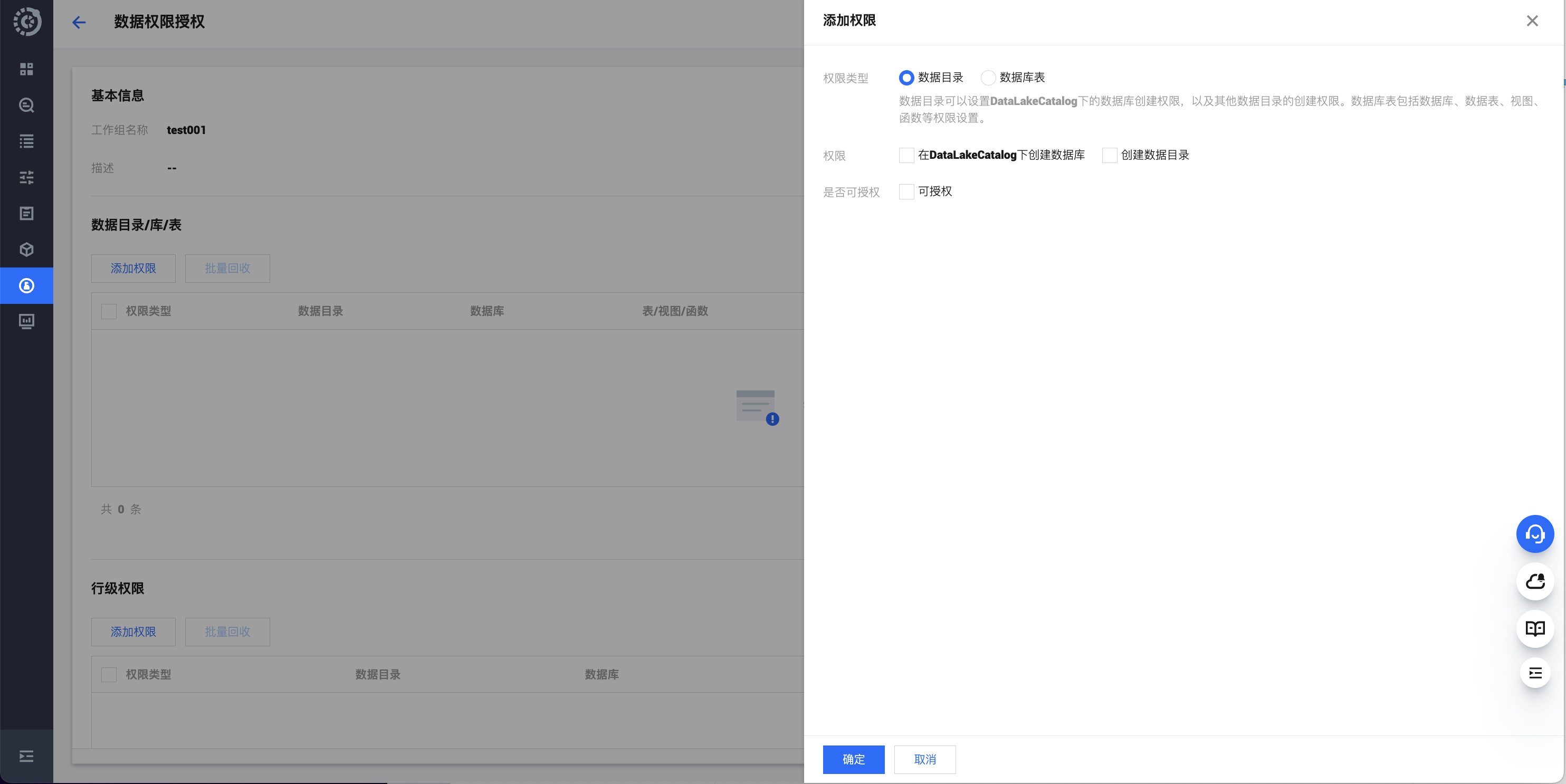Open the data query magnifier icon

26,105
